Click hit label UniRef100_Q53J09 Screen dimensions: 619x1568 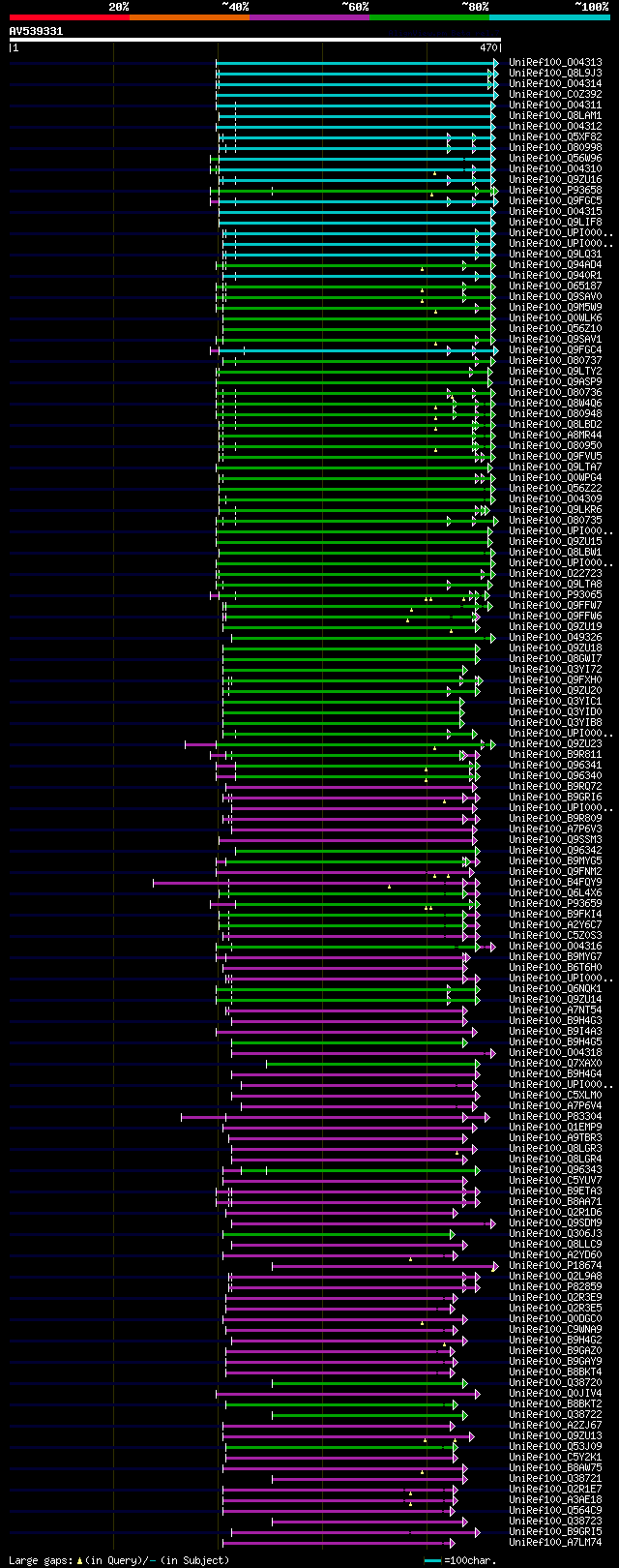555,1447
